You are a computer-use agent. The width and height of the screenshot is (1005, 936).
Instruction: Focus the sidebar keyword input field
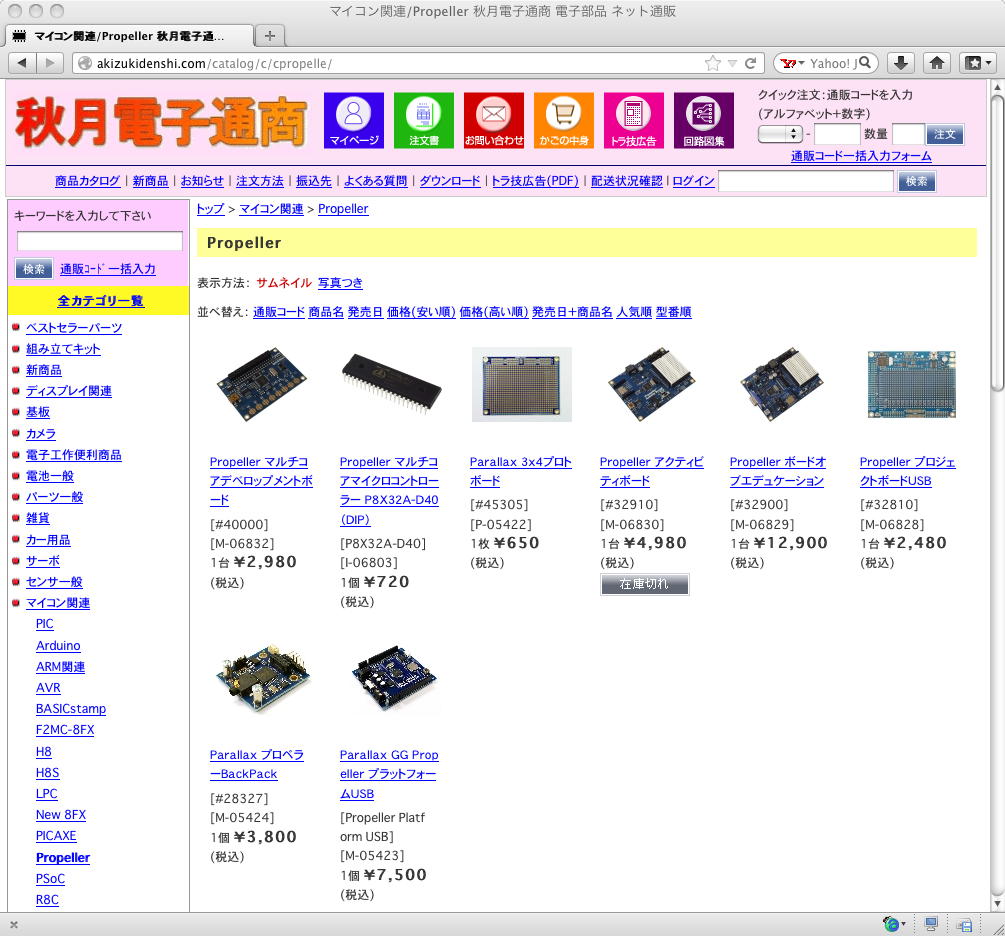pyautogui.click(x=99, y=241)
